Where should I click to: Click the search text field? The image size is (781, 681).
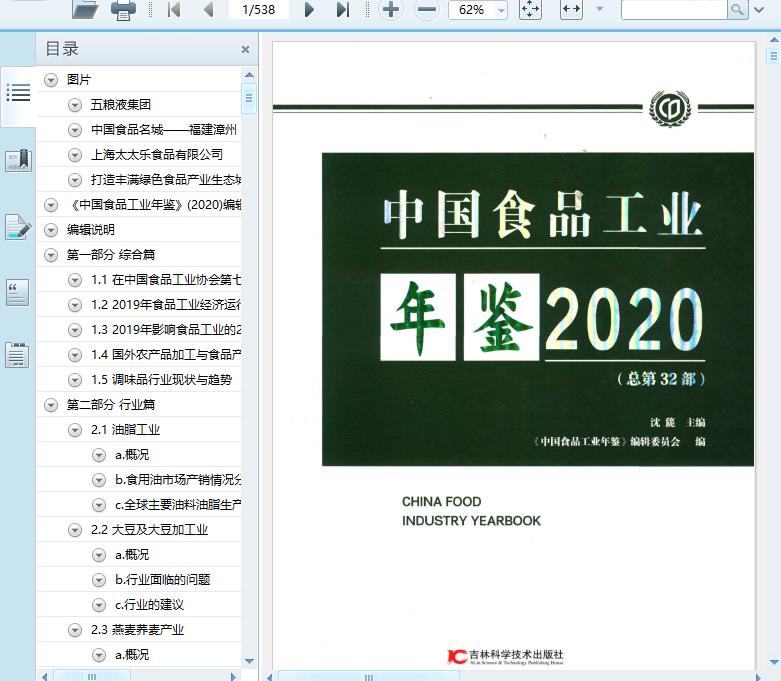click(674, 9)
